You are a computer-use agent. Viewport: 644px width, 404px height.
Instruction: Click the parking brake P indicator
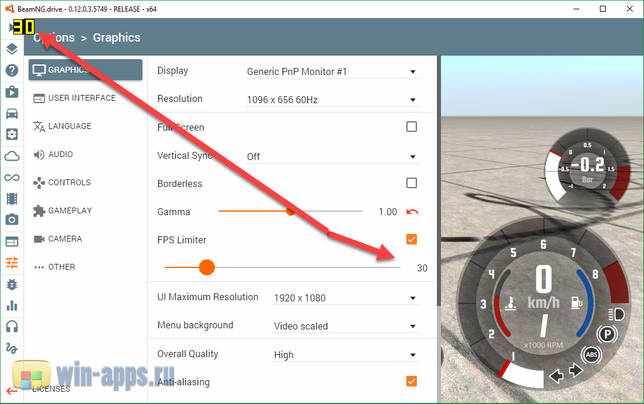point(607,334)
